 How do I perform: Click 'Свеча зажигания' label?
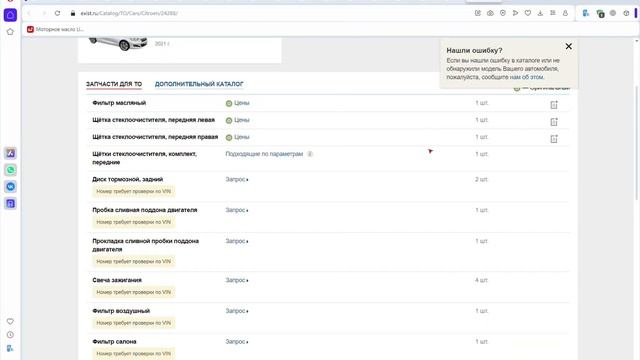(117, 280)
